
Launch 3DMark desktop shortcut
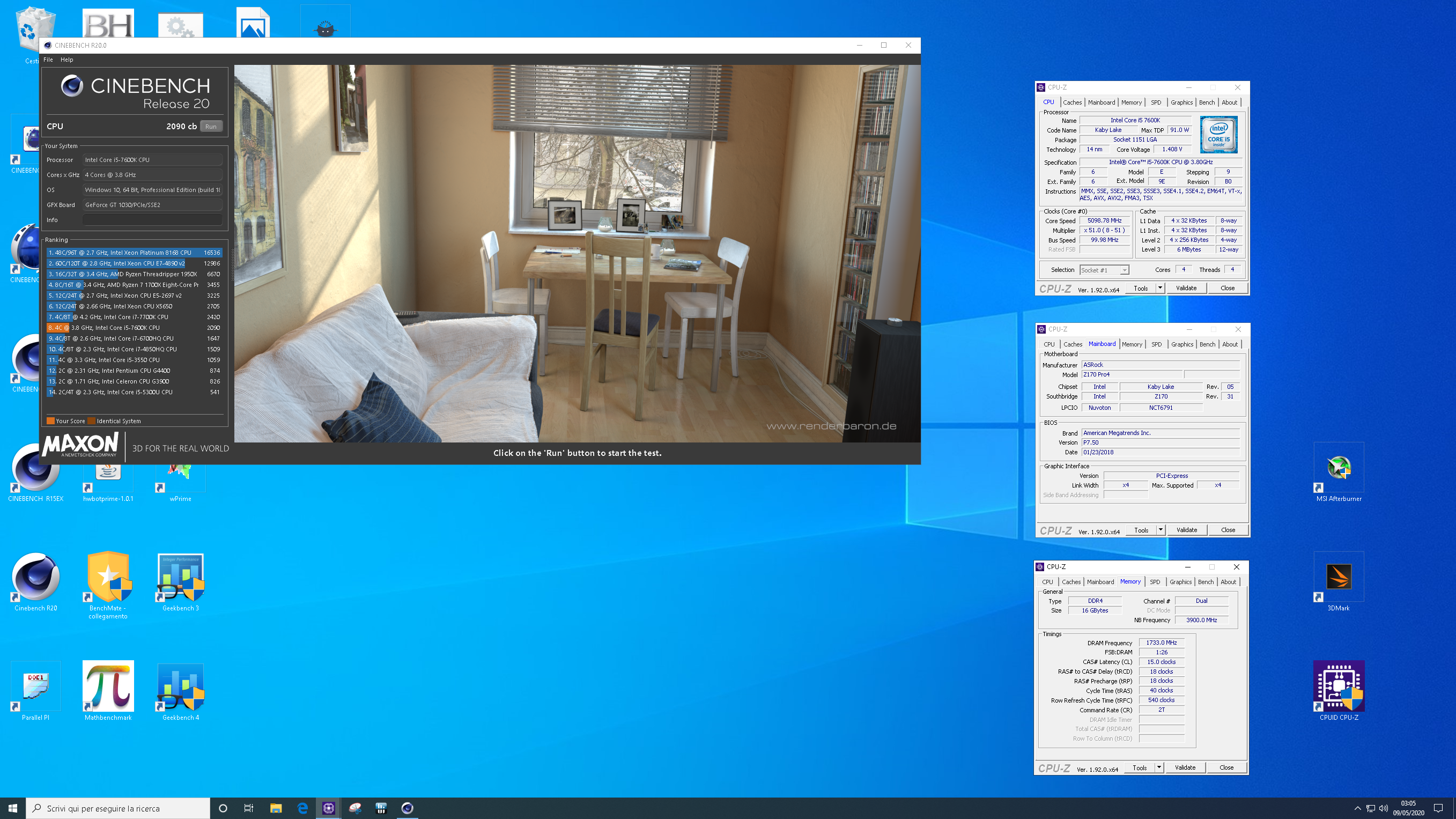pos(1339,582)
